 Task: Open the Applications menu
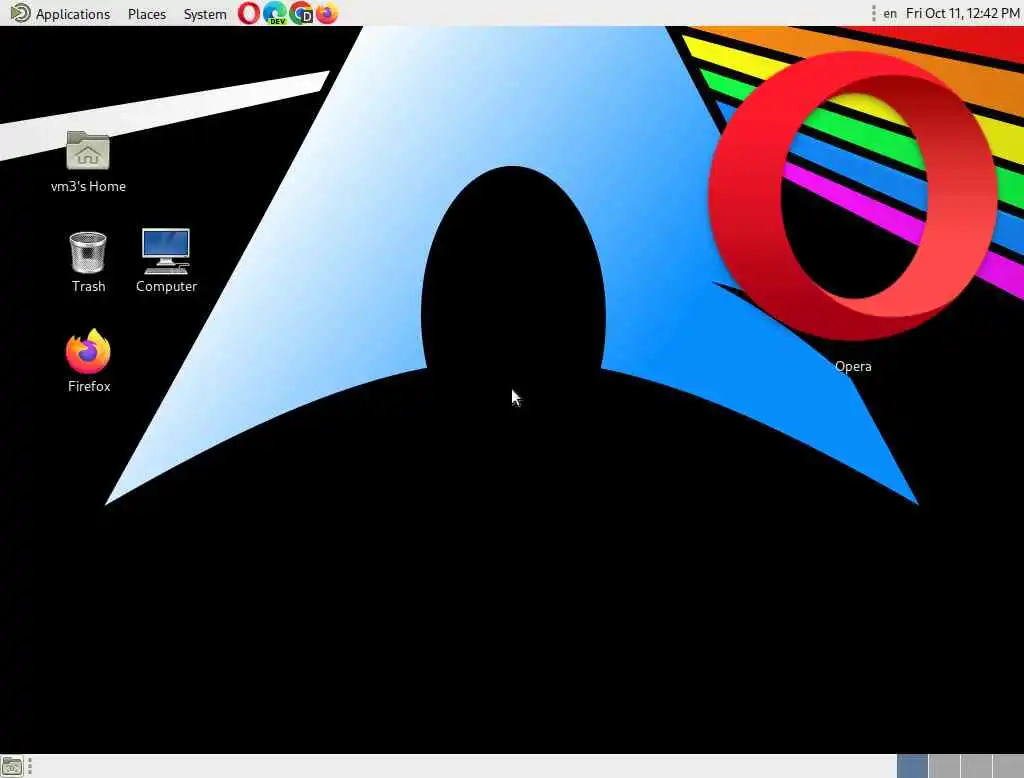tap(61, 14)
